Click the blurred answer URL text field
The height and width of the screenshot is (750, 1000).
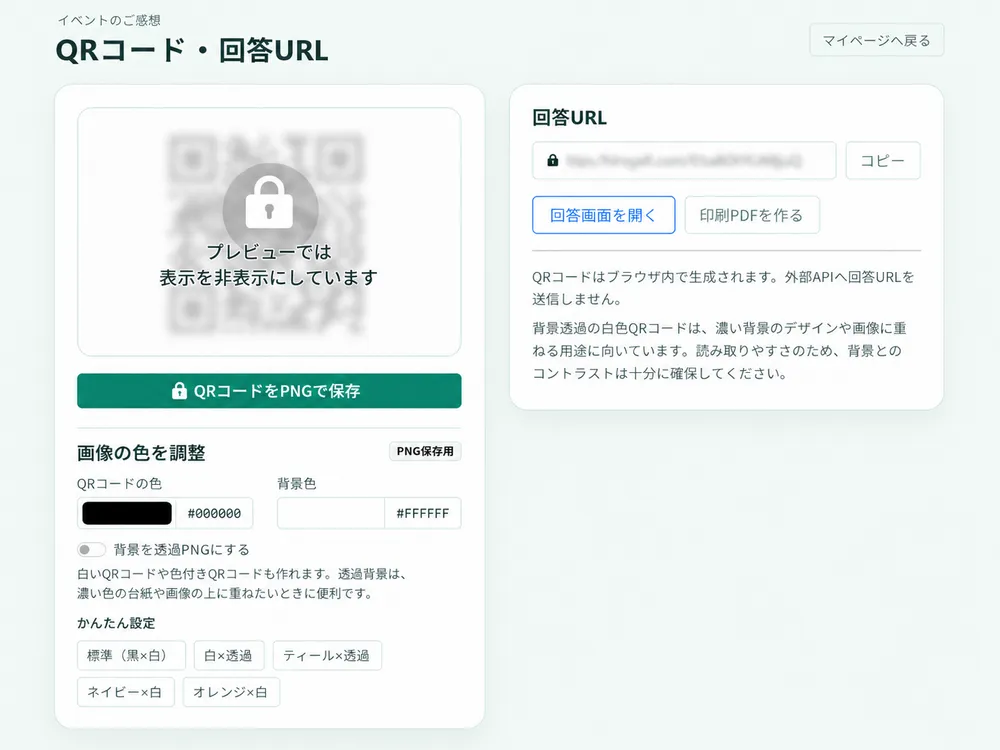684,161
